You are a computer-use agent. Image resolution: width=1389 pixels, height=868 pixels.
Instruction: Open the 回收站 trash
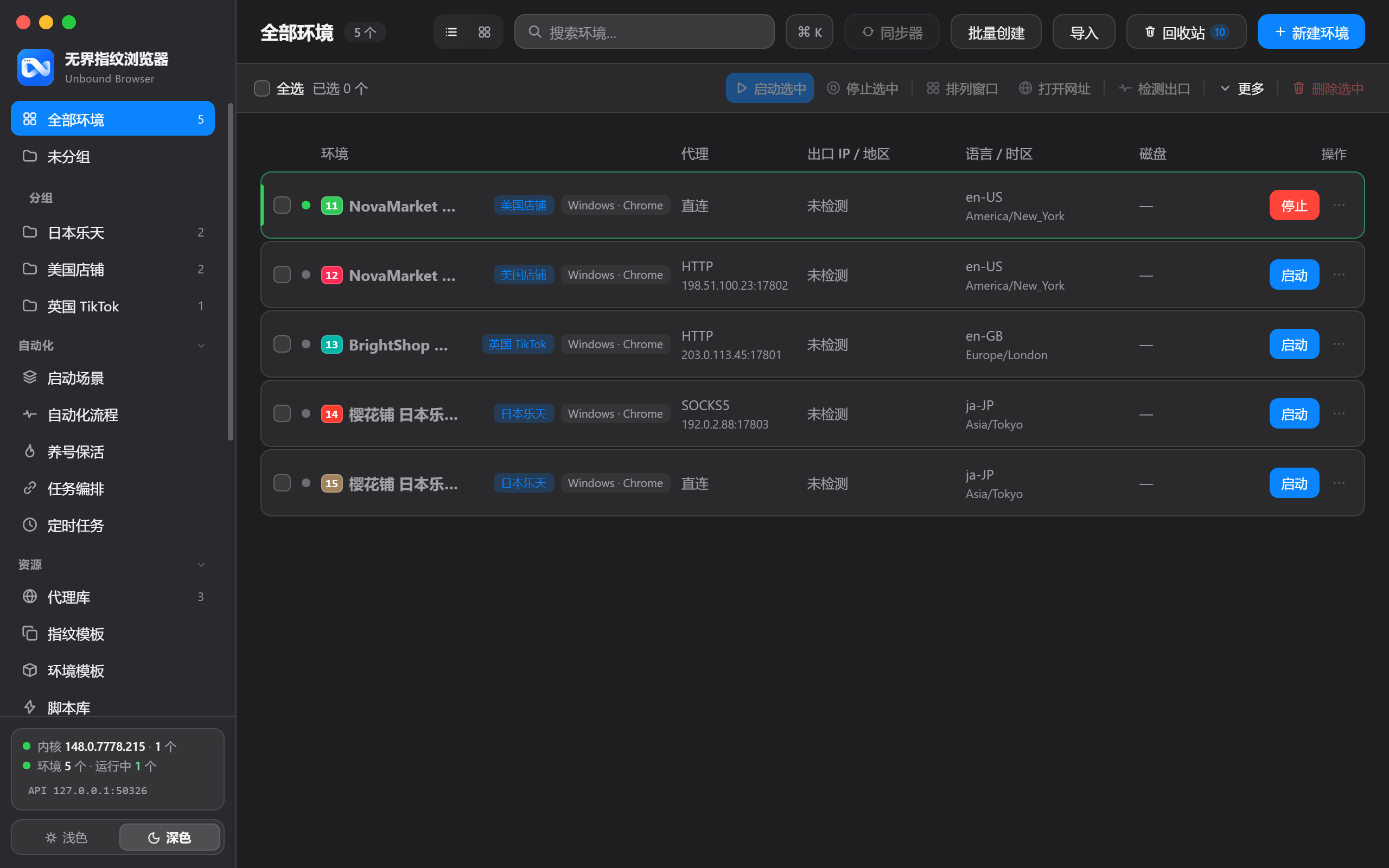(x=1186, y=32)
